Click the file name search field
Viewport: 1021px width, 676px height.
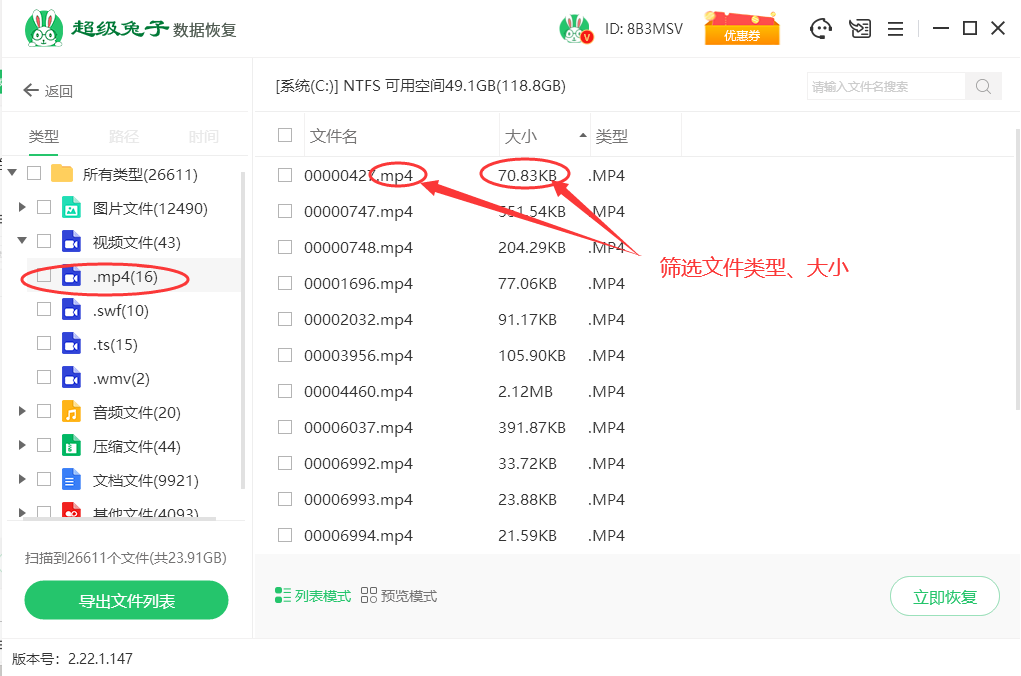tap(885, 87)
